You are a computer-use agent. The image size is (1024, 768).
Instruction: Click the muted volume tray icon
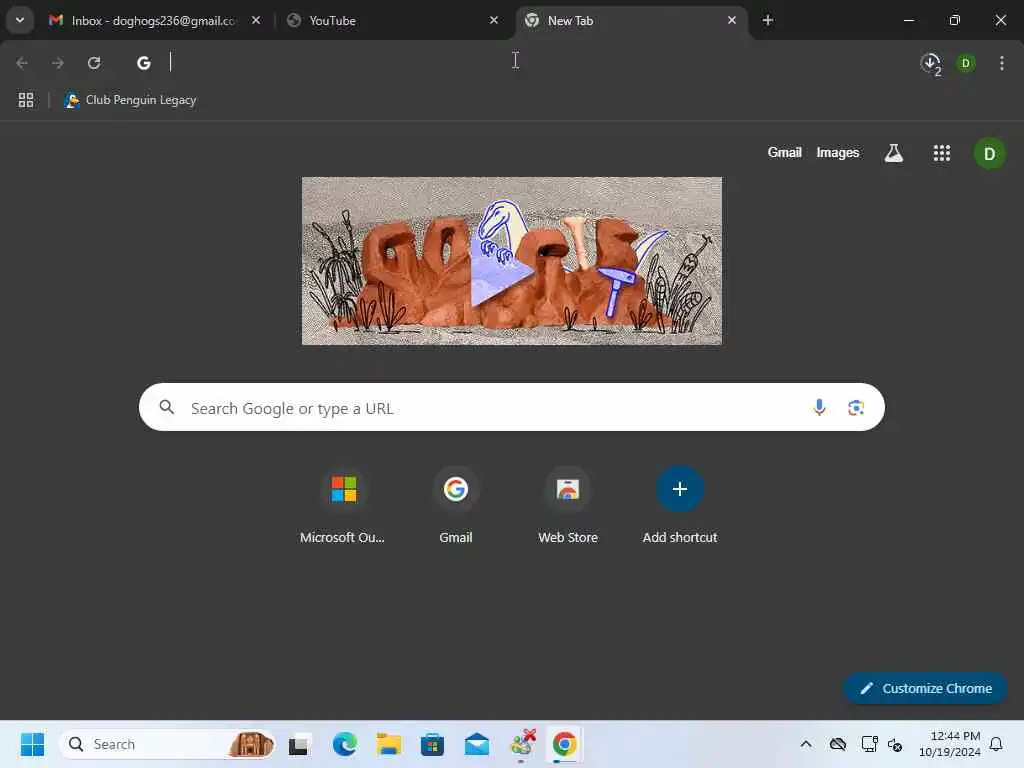[895, 744]
